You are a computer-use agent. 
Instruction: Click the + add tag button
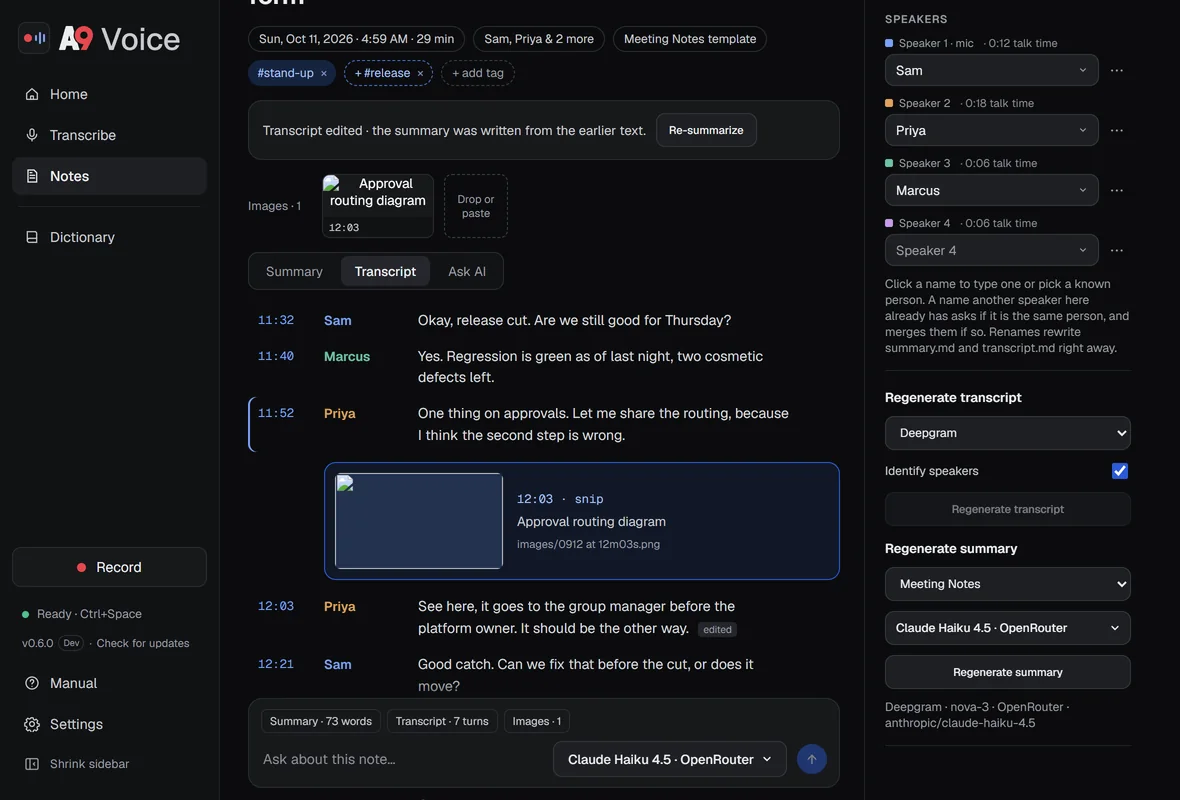click(478, 73)
